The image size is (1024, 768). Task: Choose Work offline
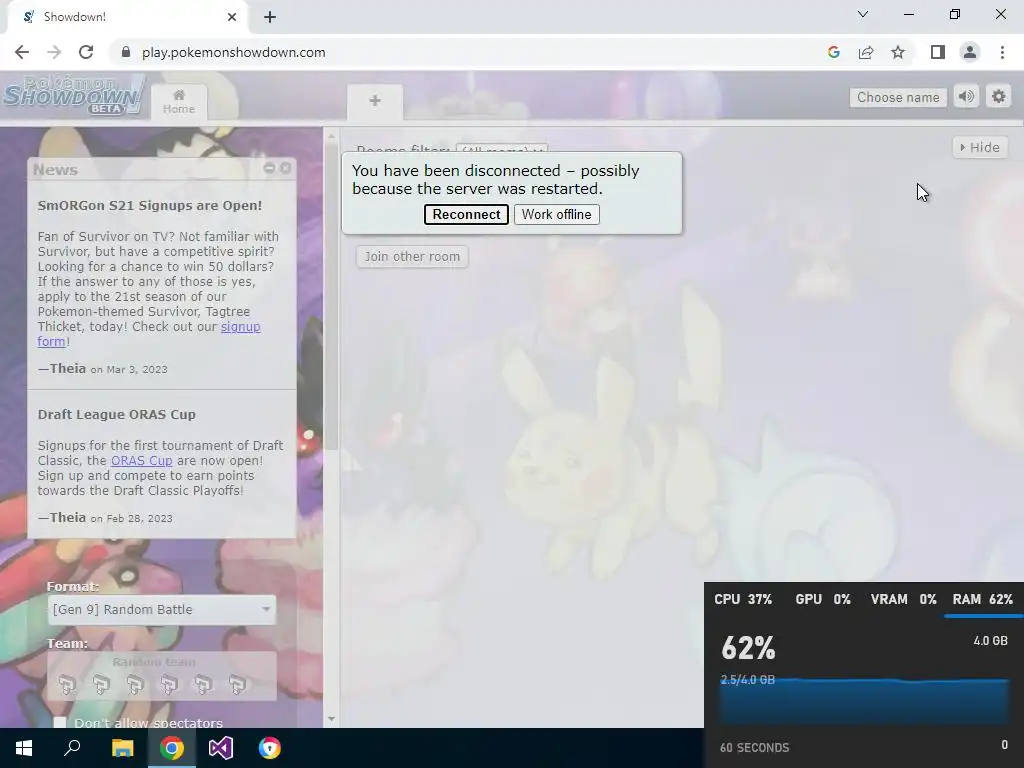[556, 214]
